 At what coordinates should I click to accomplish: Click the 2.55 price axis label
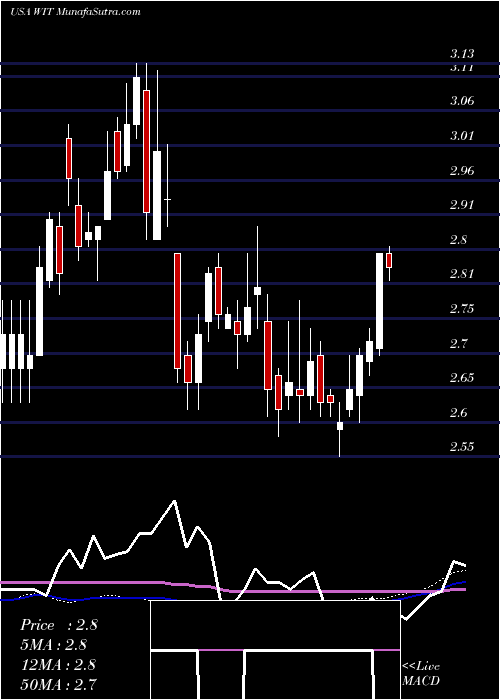[462, 447]
